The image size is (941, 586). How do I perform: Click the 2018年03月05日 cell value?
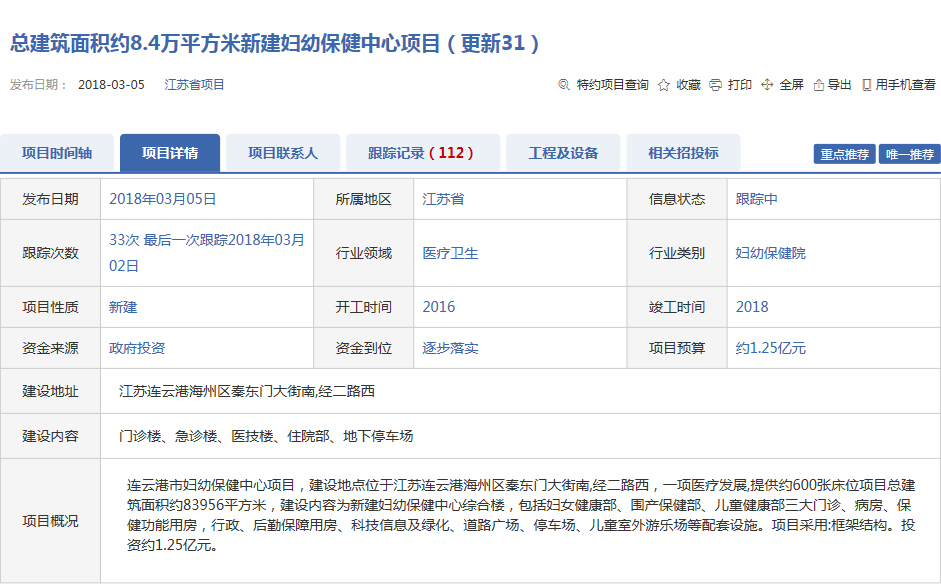(162, 199)
